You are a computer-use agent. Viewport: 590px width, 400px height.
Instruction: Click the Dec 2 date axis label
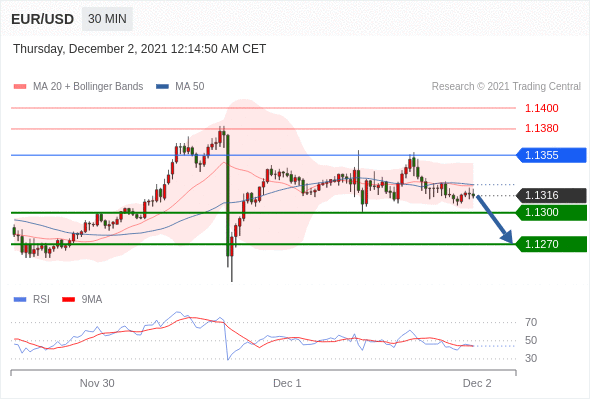(477, 383)
